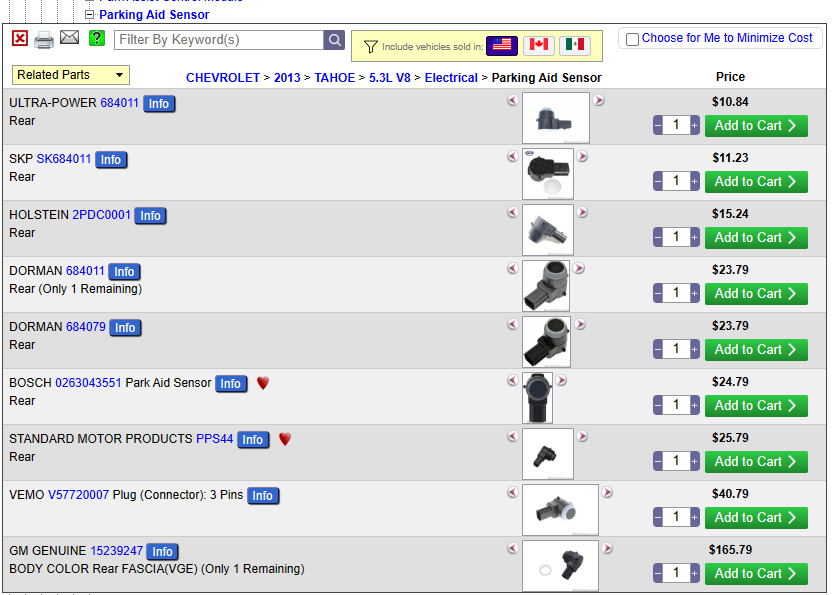Show next image for ULTRA-POWER 684011
This screenshot has height=595, width=832.
tap(599, 100)
